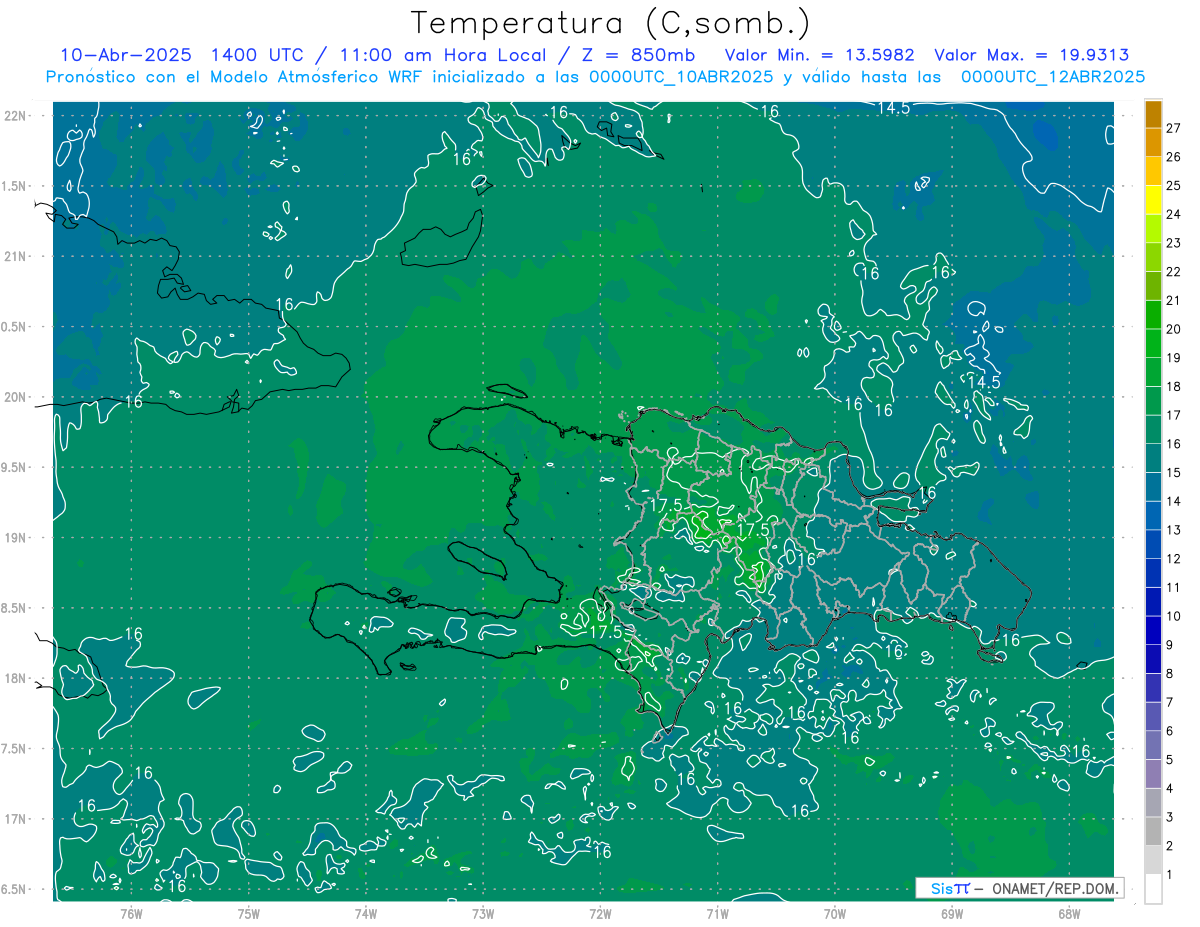Image resolution: width=1200 pixels, height=927 pixels.
Task: Click the '25' value on the color scale
Action: click(x=1174, y=185)
